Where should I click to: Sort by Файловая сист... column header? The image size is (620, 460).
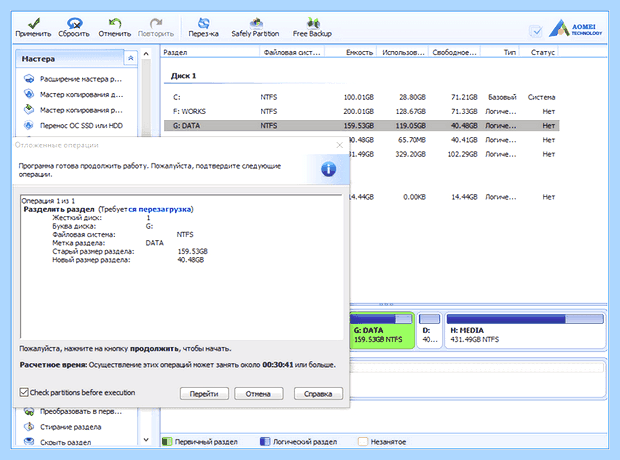292,52
